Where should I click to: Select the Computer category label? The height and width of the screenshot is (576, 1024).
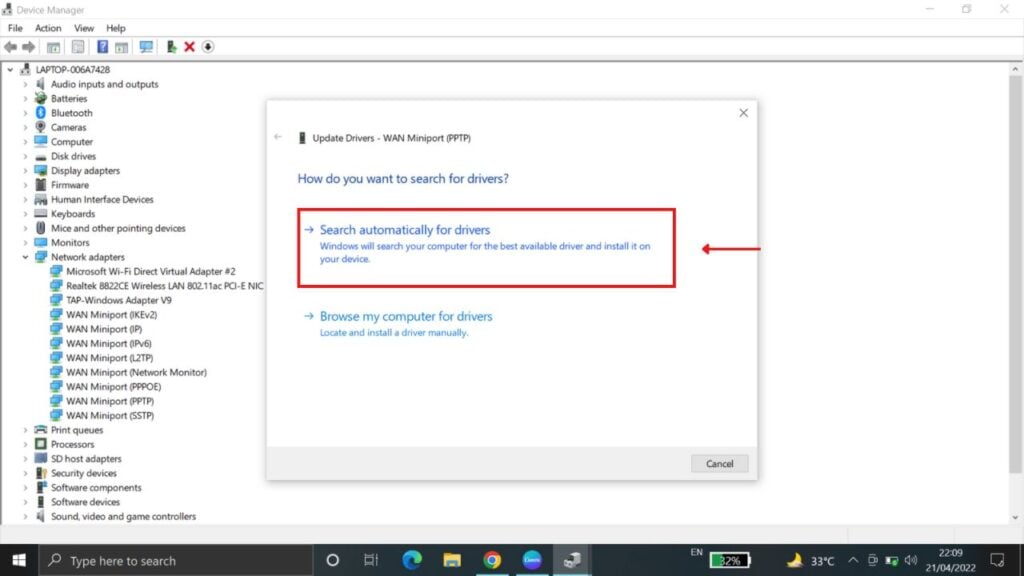click(72, 142)
